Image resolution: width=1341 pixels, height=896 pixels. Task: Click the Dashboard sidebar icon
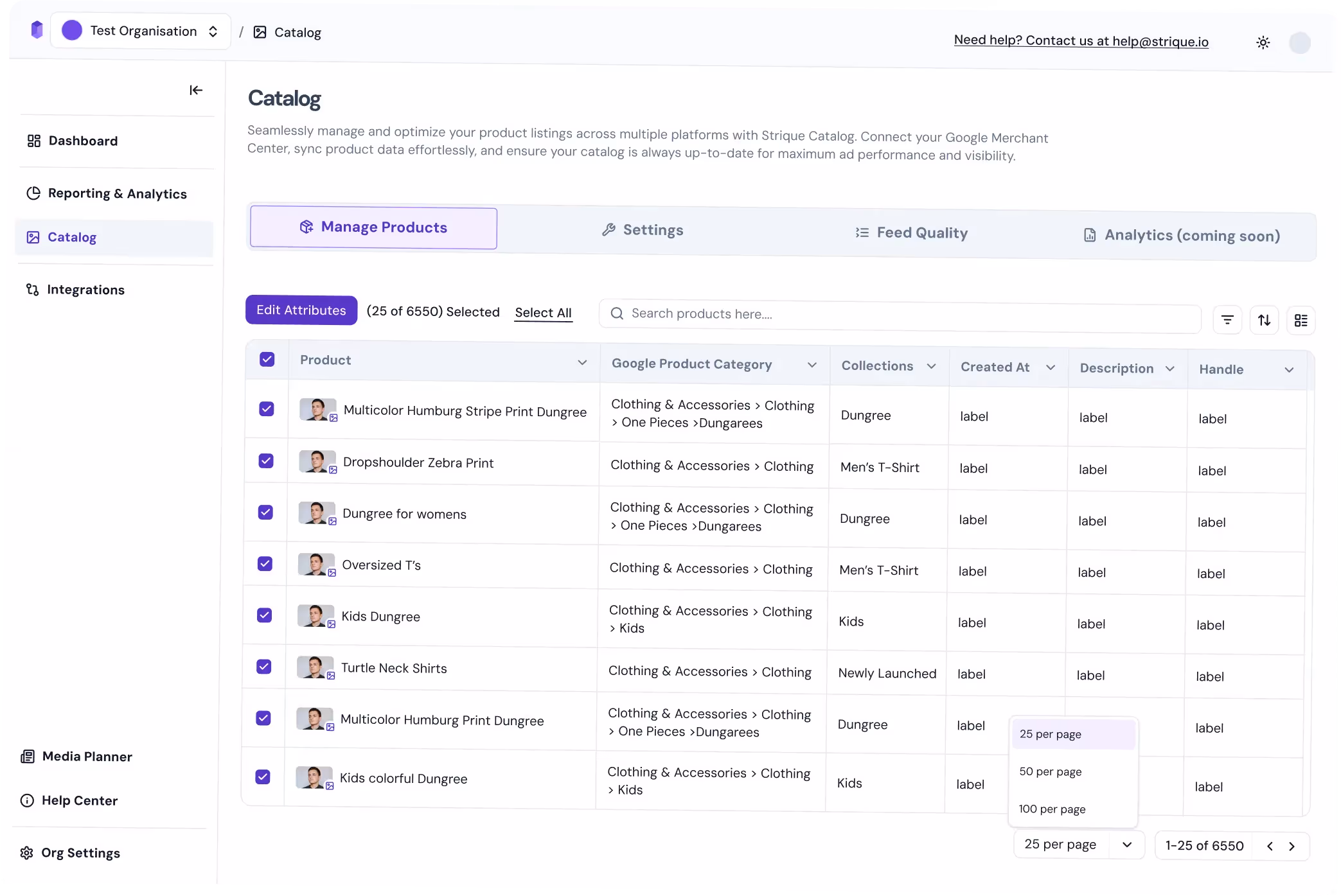(x=34, y=141)
